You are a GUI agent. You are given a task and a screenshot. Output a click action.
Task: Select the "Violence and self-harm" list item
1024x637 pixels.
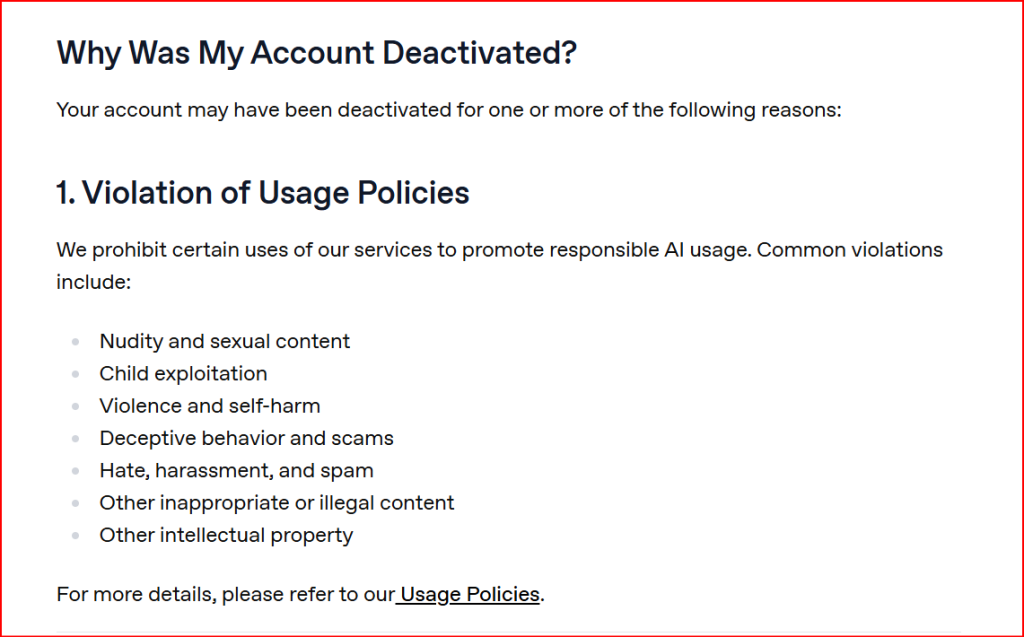click(x=210, y=406)
